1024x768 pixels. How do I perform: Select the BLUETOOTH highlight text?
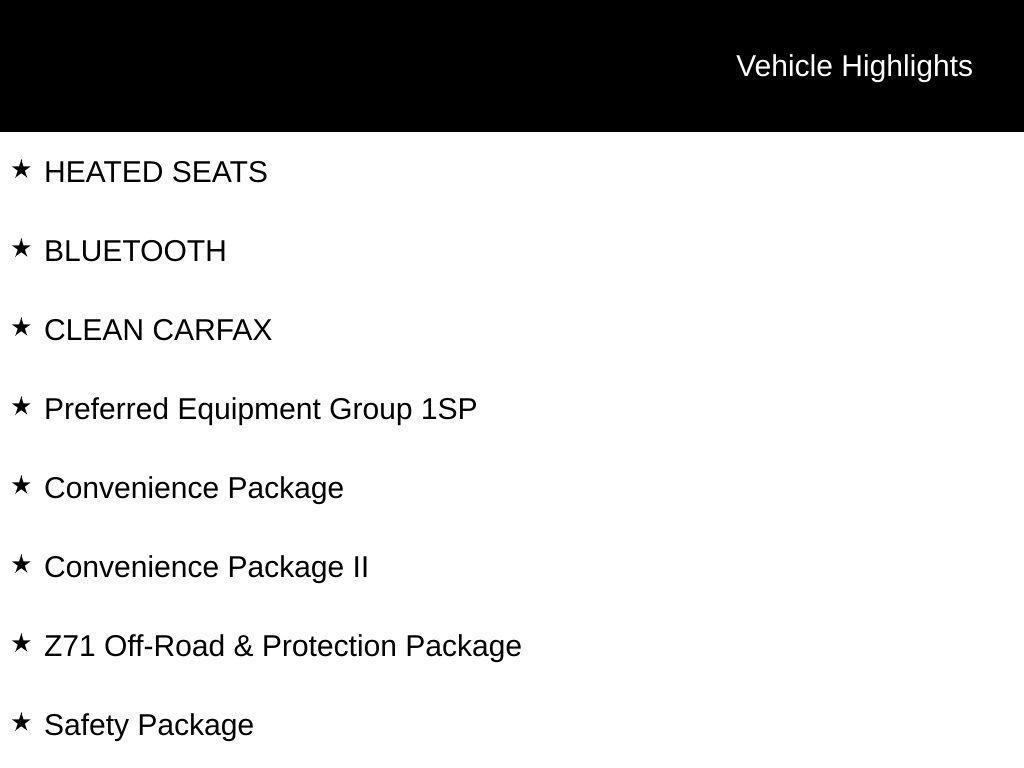(x=135, y=251)
